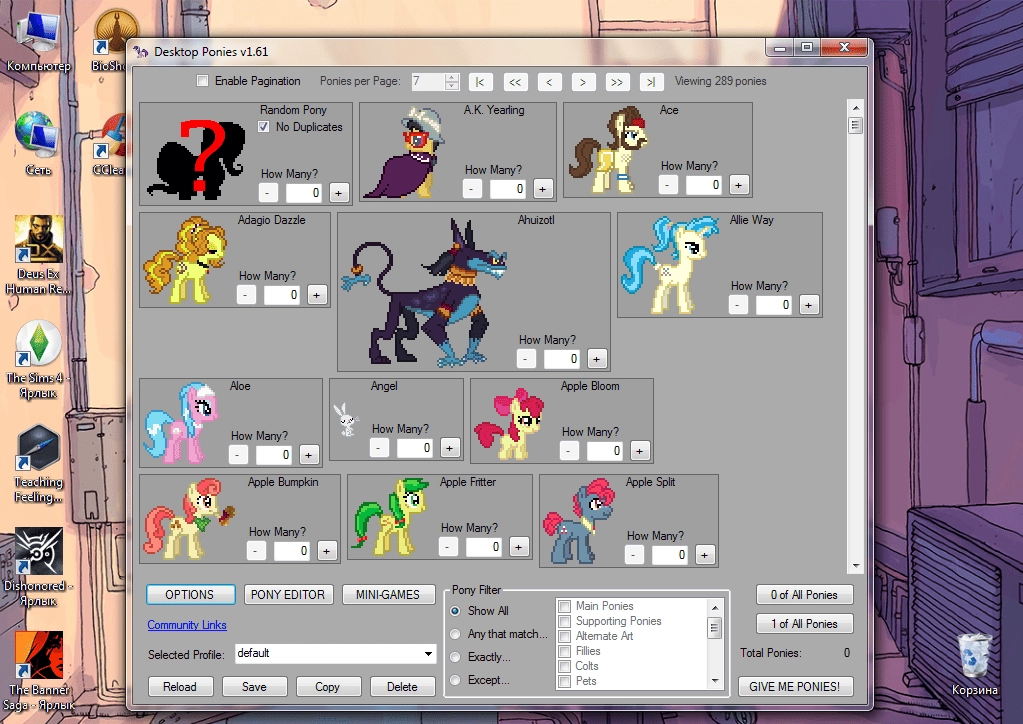Open the Корзина recycle bin icon
This screenshot has width=1023, height=724.
(975, 664)
